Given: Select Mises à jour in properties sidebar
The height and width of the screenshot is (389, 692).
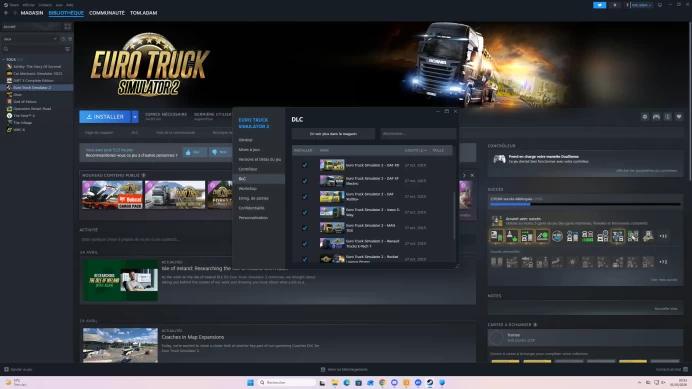Looking at the screenshot, I should tap(249, 149).
